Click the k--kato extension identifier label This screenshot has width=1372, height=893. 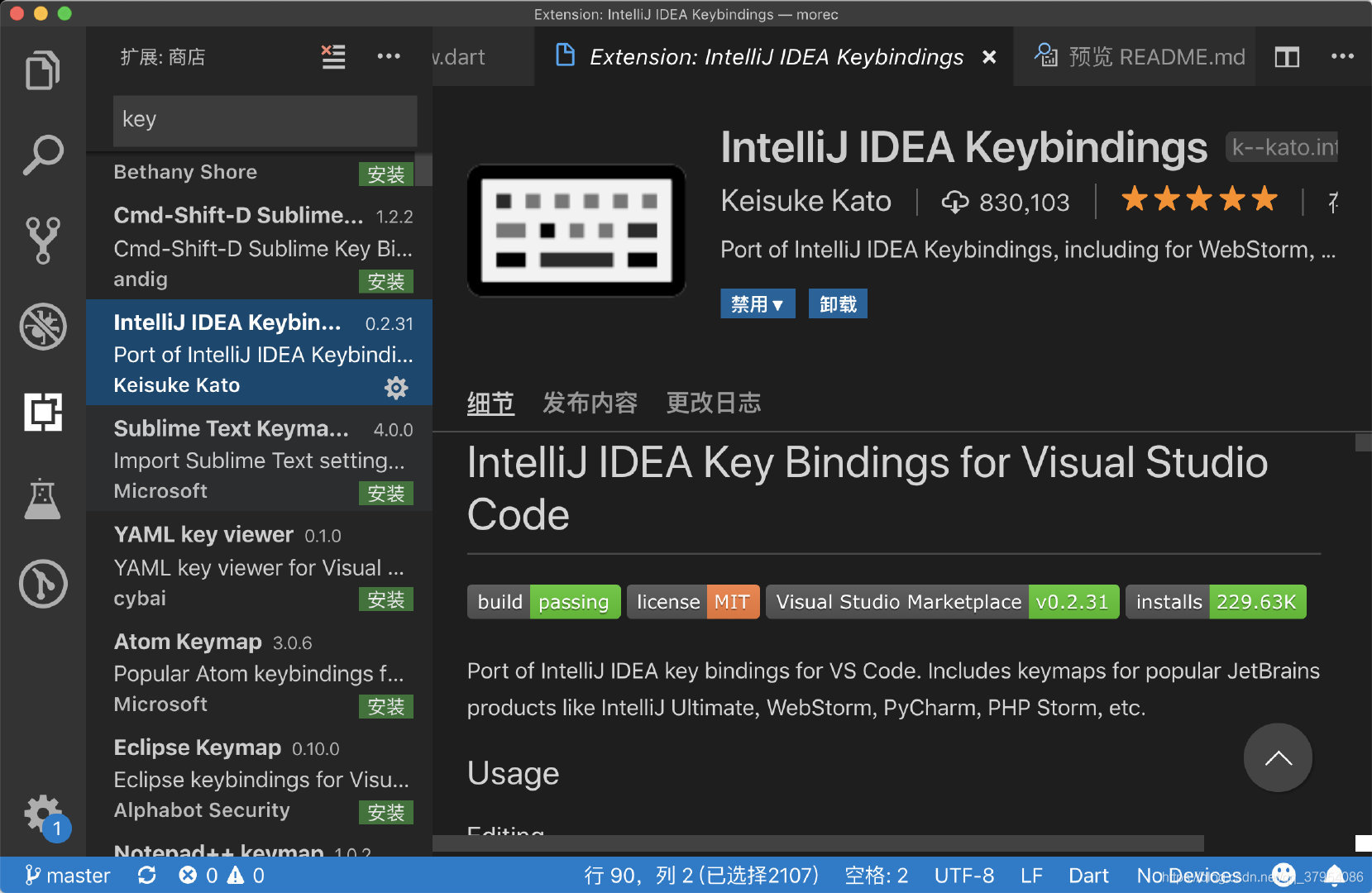pyautogui.click(x=1282, y=147)
